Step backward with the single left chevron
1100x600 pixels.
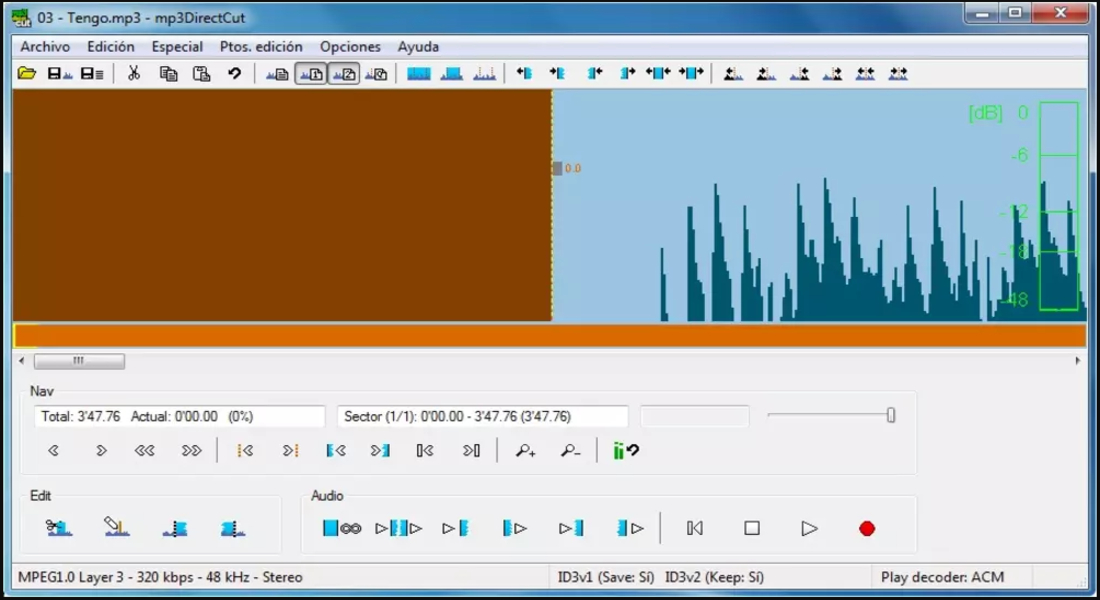tap(53, 451)
